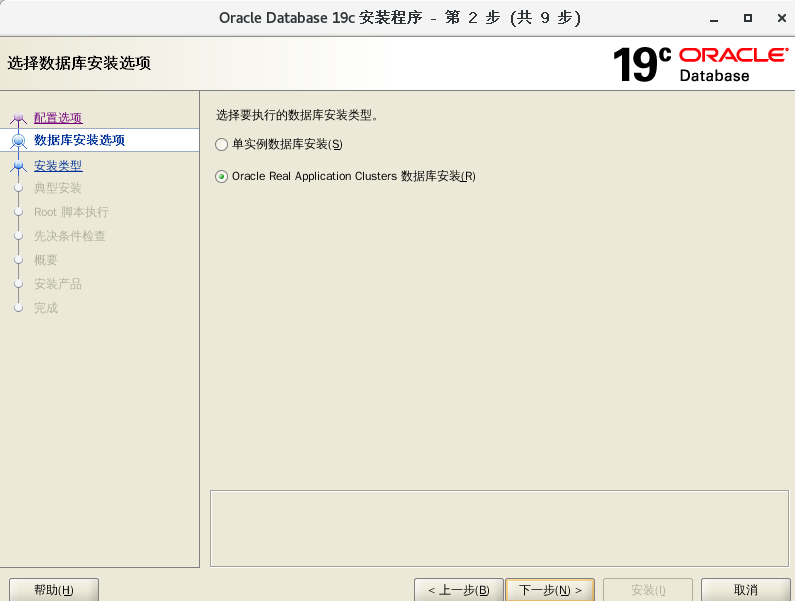Open the 配置选项 step link
Image resolution: width=795 pixels, height=601 pixels.
(x=58, y=118)
